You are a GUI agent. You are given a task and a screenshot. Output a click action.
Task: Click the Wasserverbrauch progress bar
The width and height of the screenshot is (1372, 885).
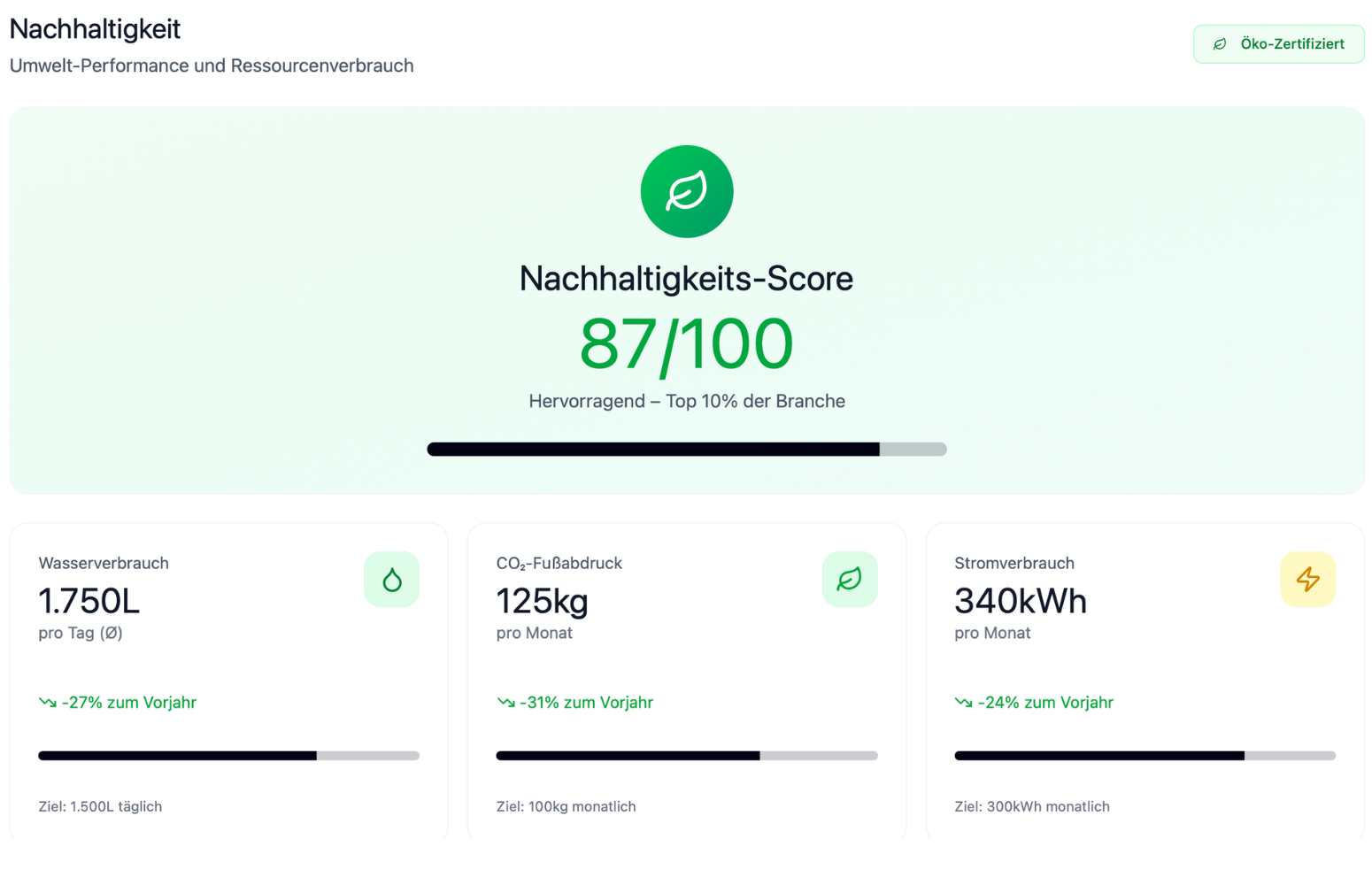tap(228, 756)
